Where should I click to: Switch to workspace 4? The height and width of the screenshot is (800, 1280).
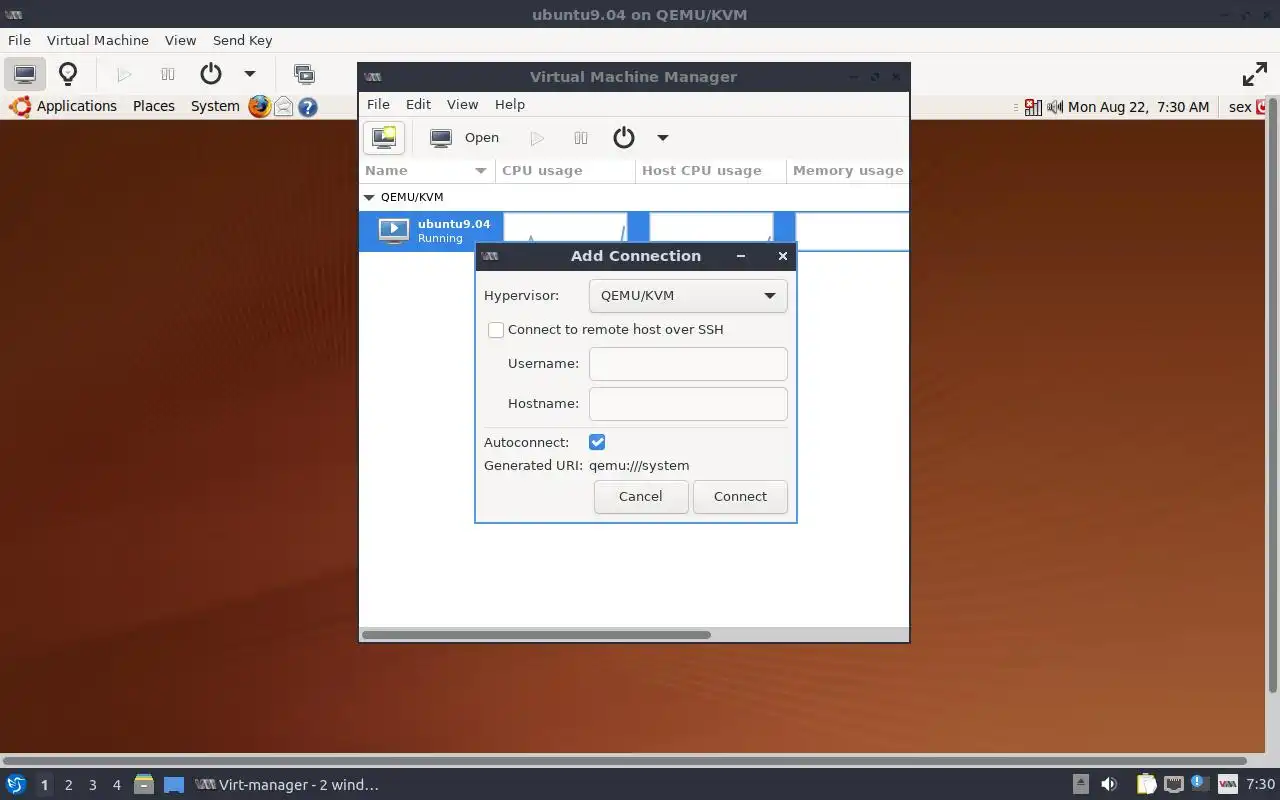117,785
